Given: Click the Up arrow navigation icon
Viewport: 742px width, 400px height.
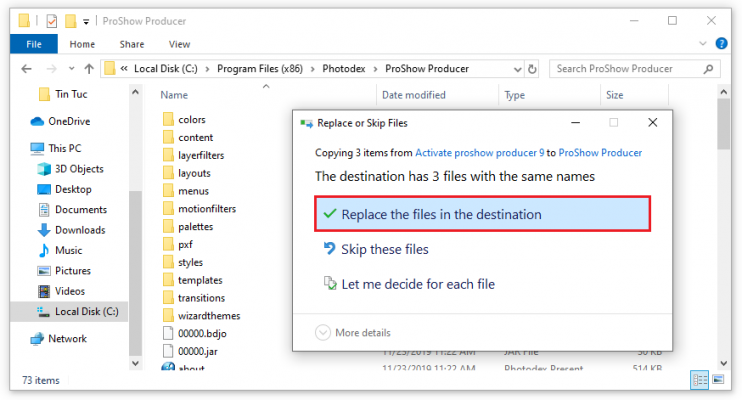Looking at the screenshot, I should pyautogui.click(x=88, y=69).
